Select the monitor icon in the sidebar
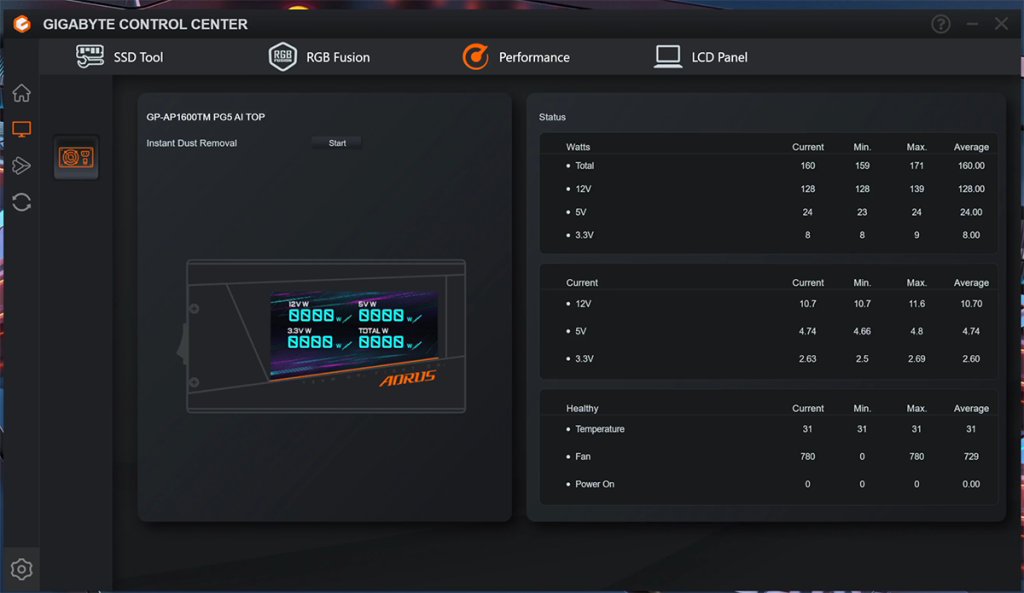1024x593 pixels. [22, 129]
